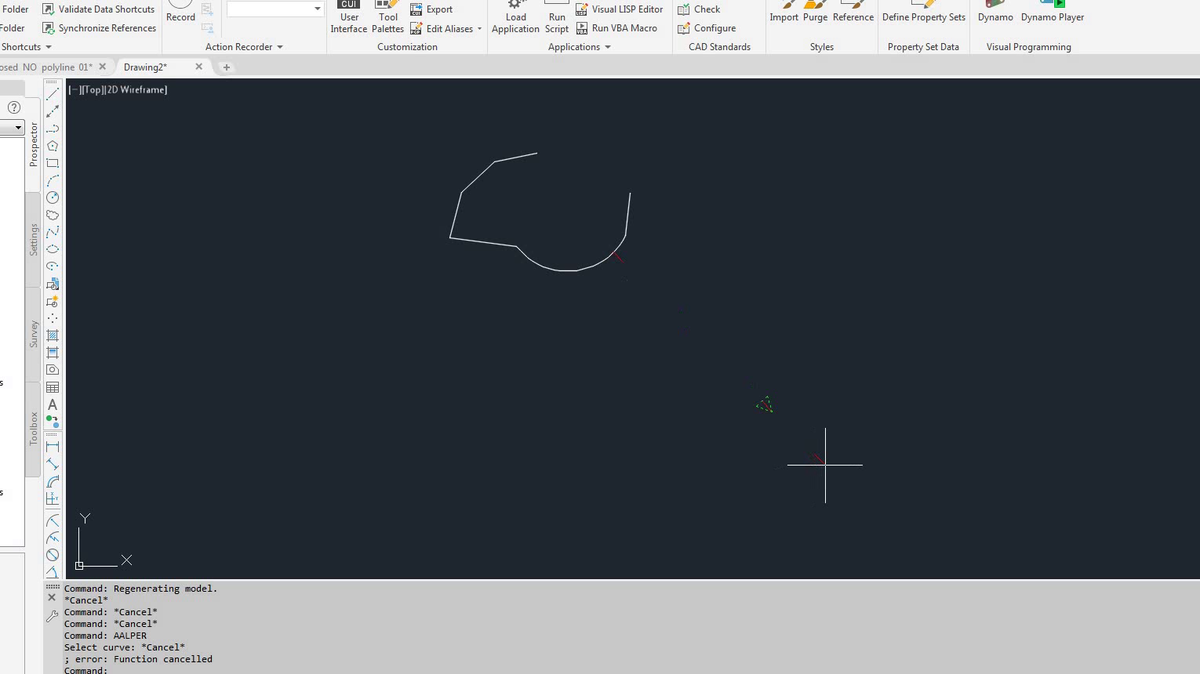Click the Top viewport view control

pyautogui.click(x=91, y=90)
